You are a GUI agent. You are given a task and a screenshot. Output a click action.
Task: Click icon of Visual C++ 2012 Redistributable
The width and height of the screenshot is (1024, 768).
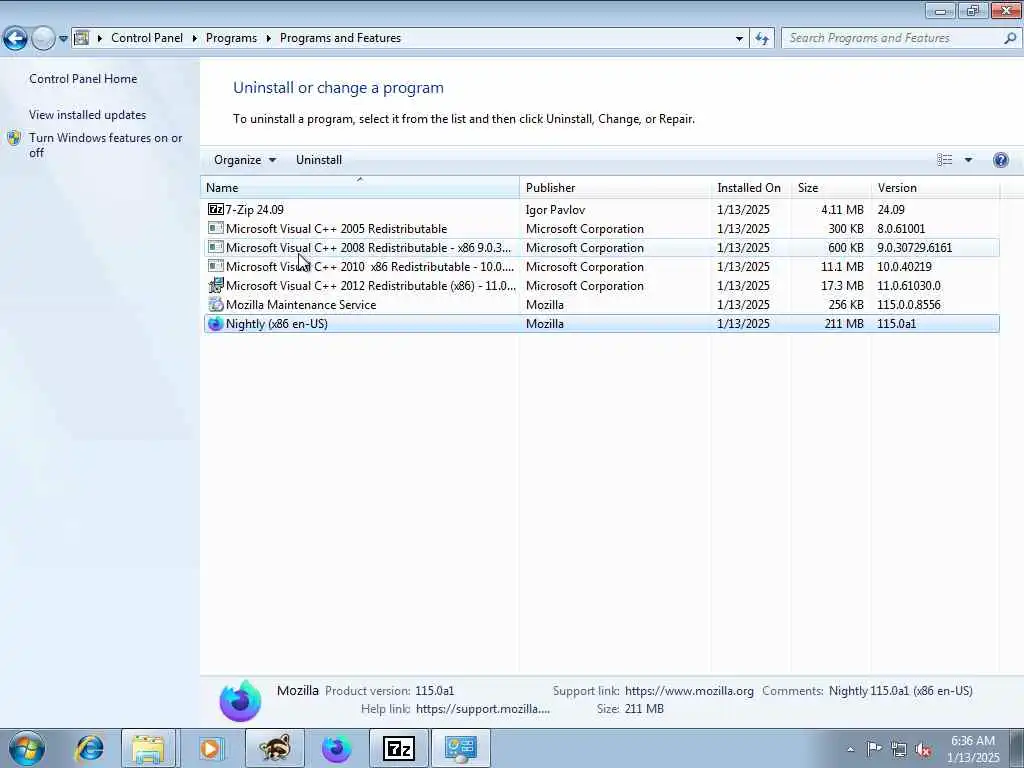[x=216, y=285]
